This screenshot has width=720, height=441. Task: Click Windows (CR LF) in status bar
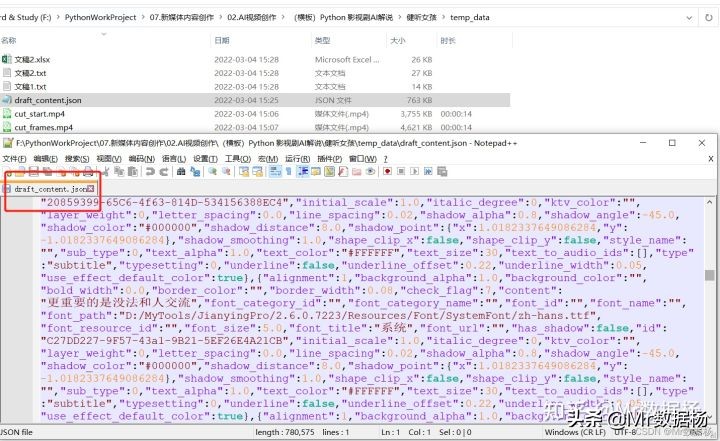pos(575,432)
